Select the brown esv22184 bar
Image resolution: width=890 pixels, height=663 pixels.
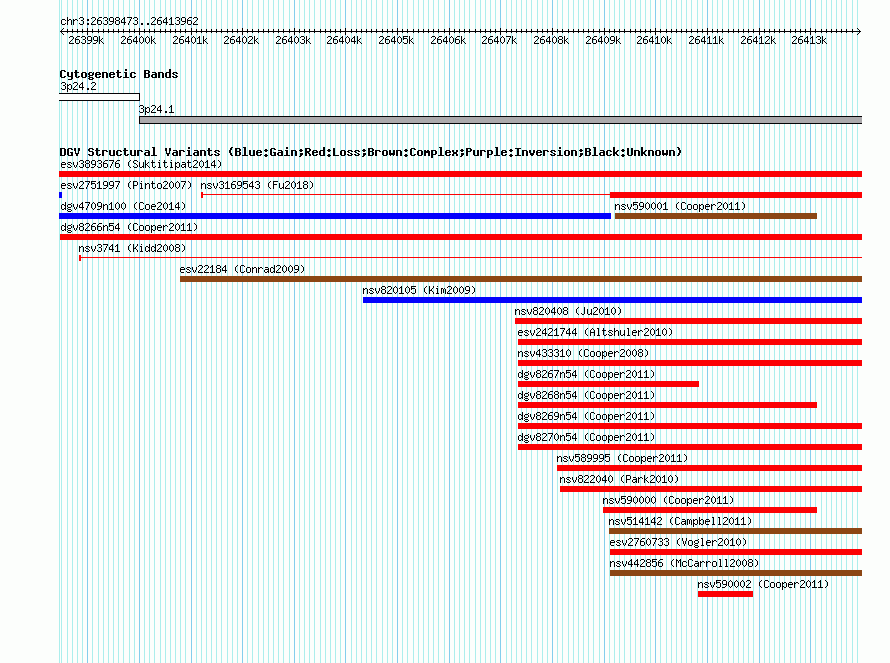(x=521, y=279)
